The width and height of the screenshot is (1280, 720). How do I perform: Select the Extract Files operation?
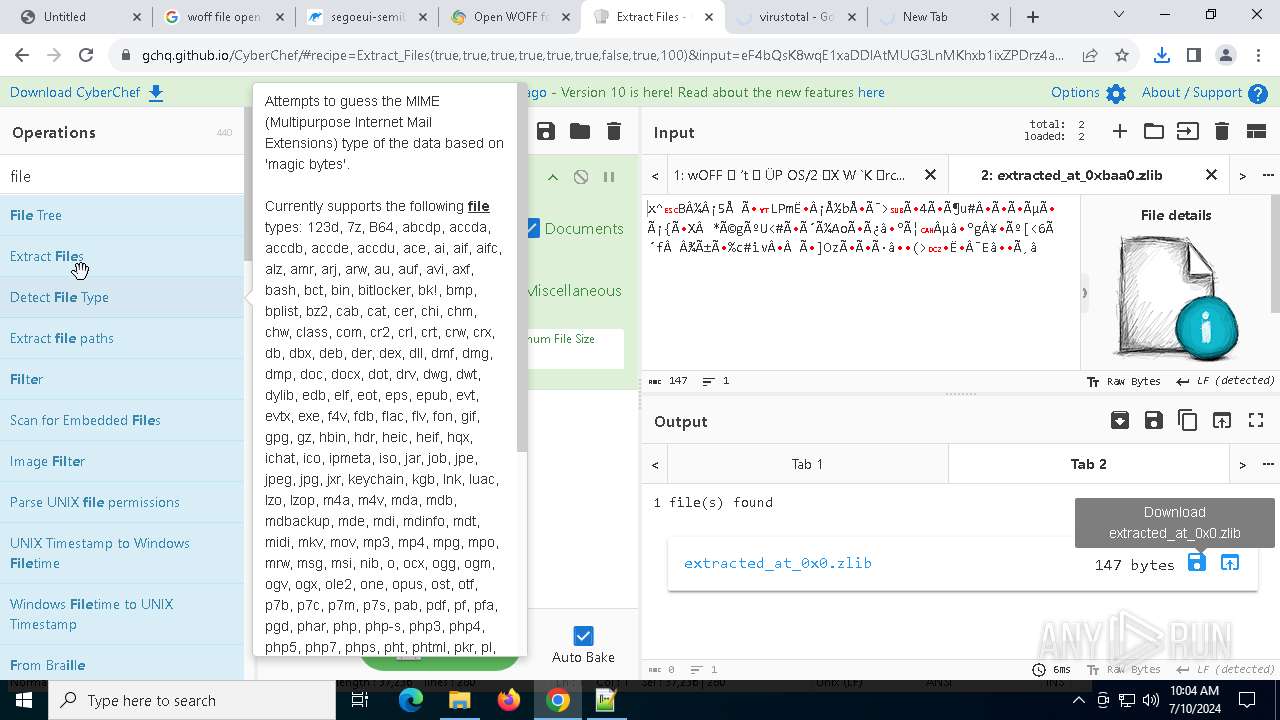pyautogui.click(x=122, y=256)
